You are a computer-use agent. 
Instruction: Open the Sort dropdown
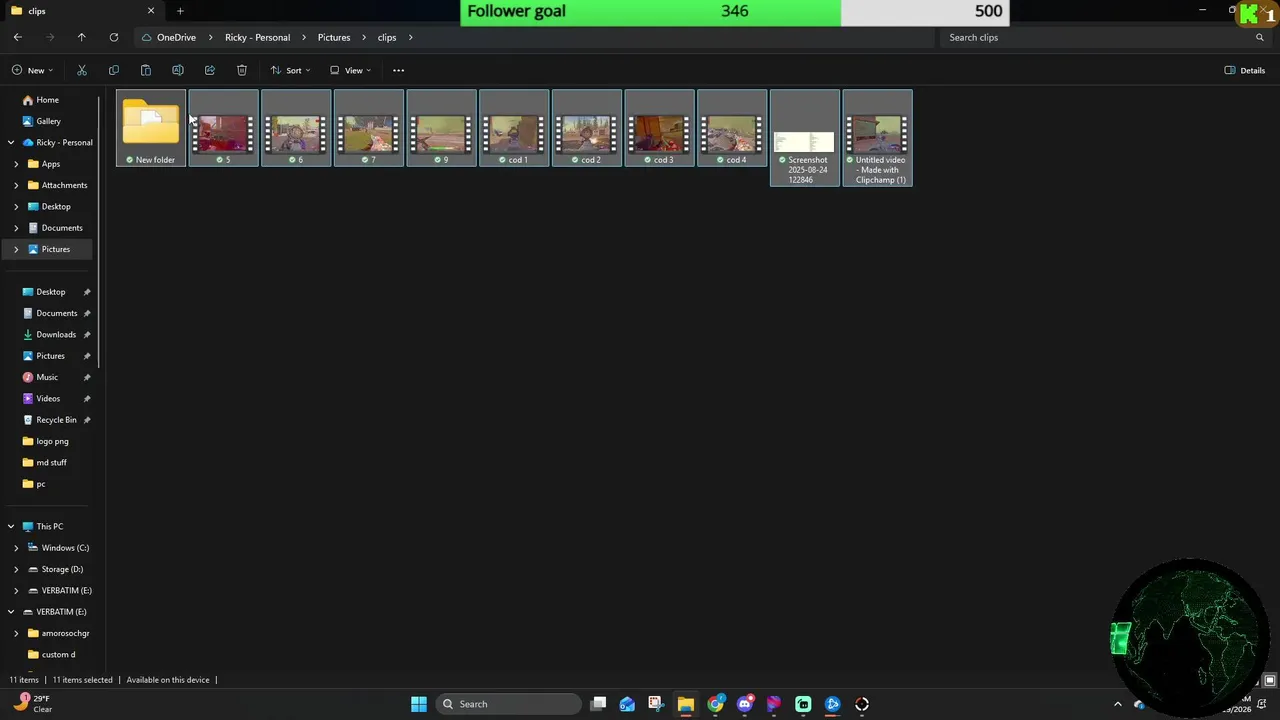(290, 70)
